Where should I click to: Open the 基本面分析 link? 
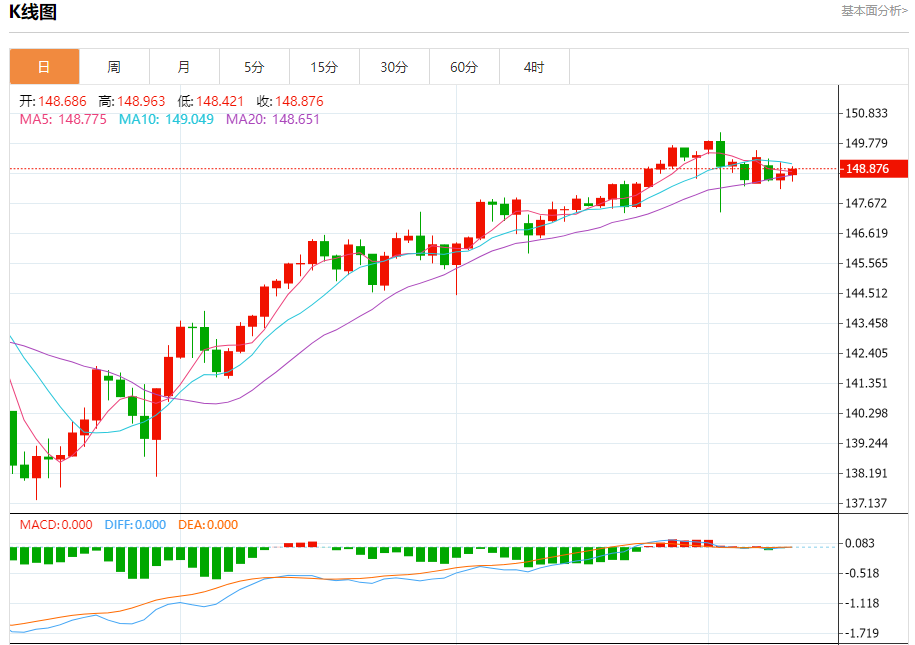(x=874, y=10)
